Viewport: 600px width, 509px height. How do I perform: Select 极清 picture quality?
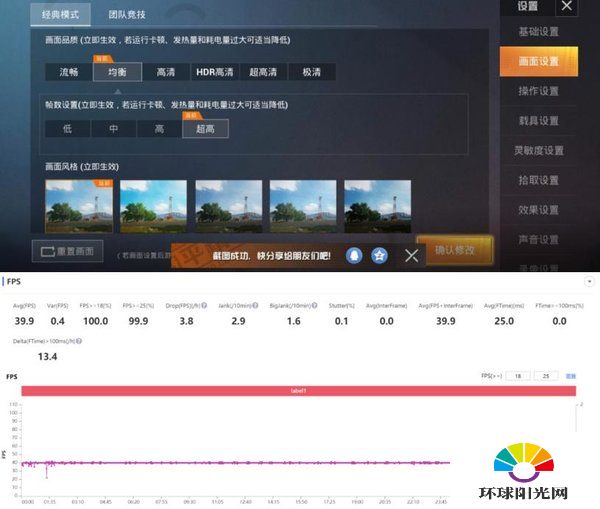[311, 72]
